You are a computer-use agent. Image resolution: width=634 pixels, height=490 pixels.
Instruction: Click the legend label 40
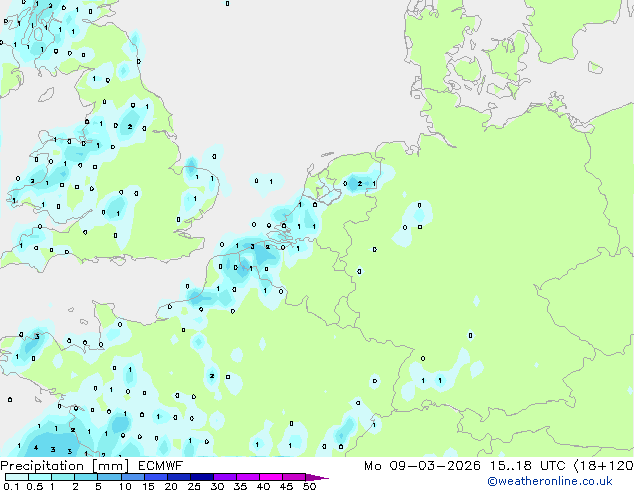pyautogui.click(x=263, y=486)
